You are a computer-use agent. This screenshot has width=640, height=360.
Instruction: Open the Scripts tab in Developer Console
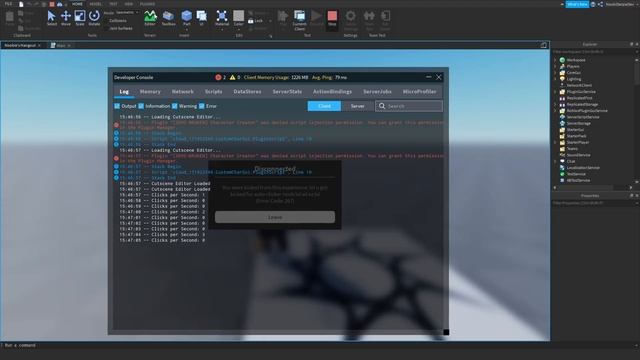tap(213, 92)
